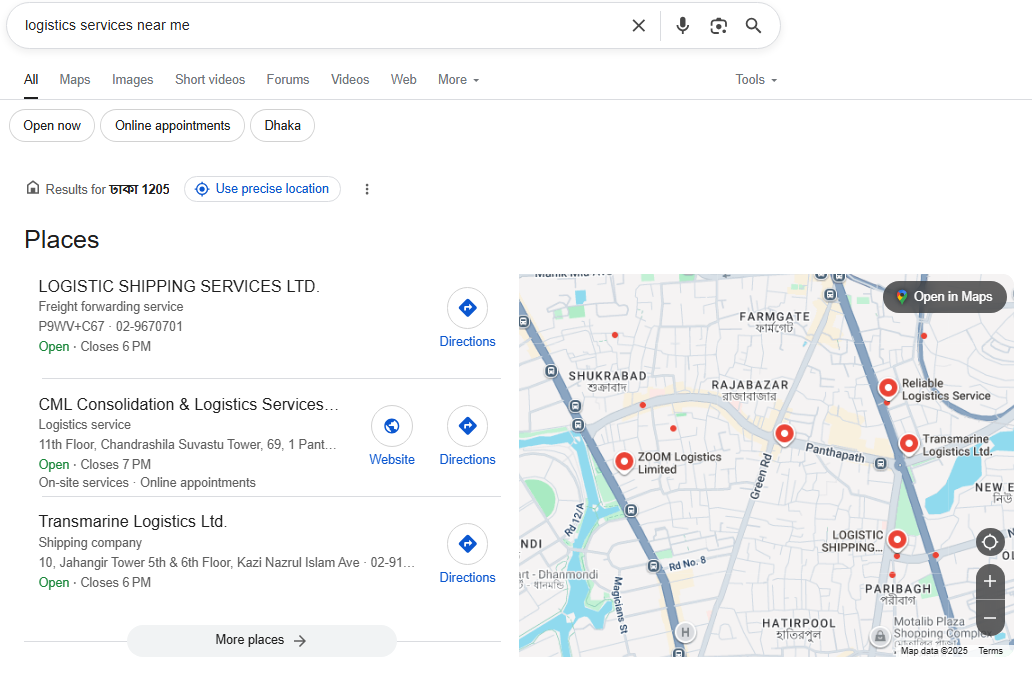Click the Reliable Logistics Service map label
Image resolution: width=1032 pixels, height=679 pixels.
coord(946,390)
